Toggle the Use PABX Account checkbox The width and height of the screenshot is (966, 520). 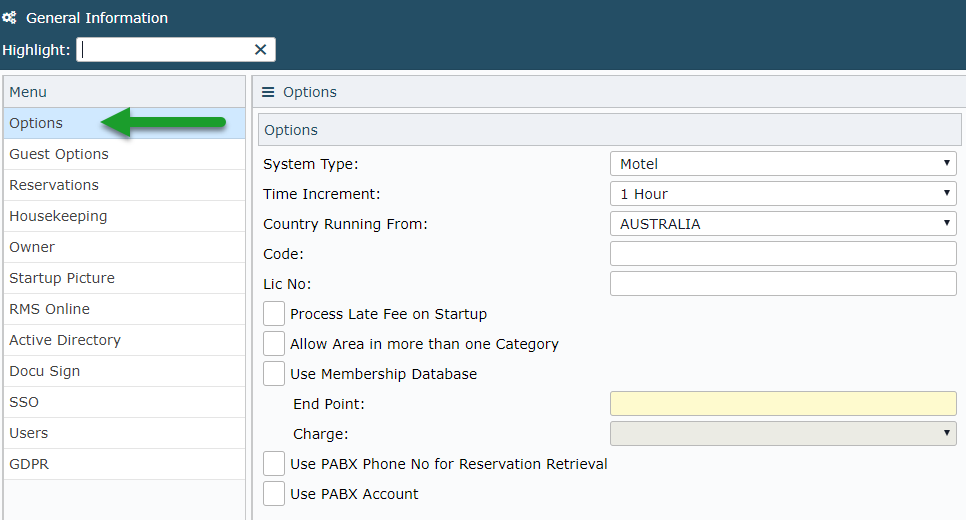[x=274, y=494]
